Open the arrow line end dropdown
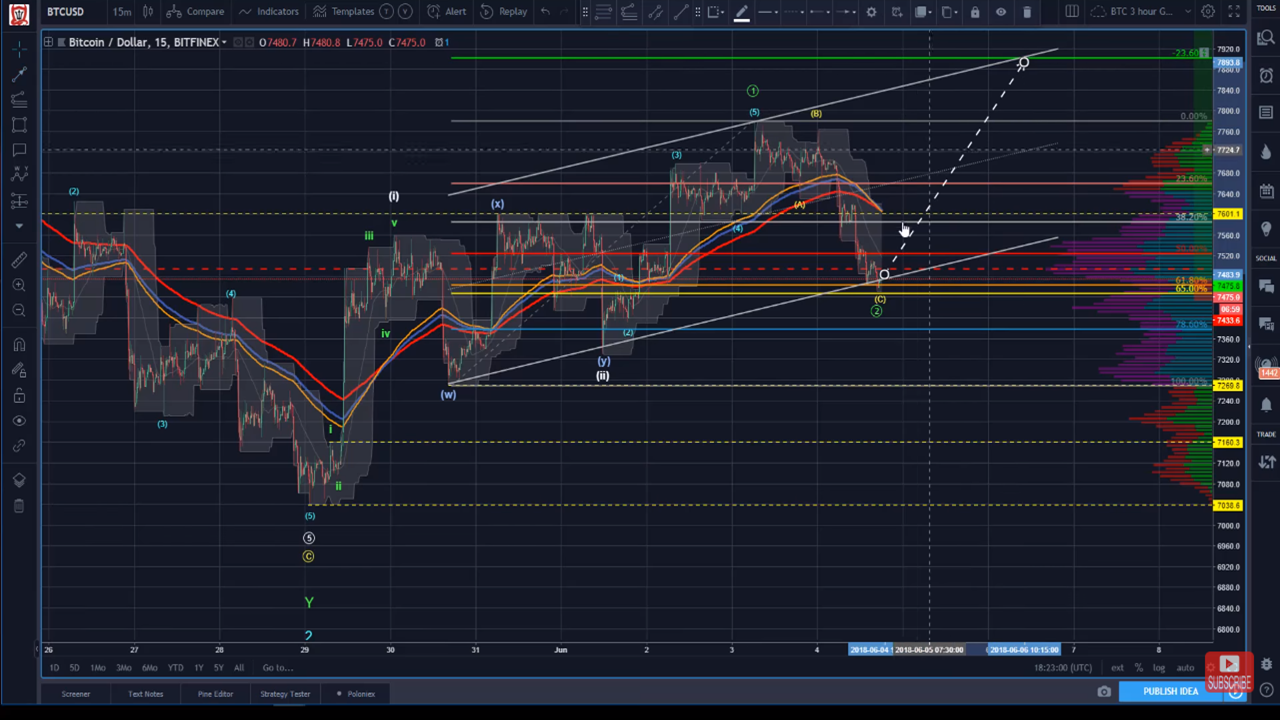The height and width of the screenshot is (720, 1280). [845, 12]
